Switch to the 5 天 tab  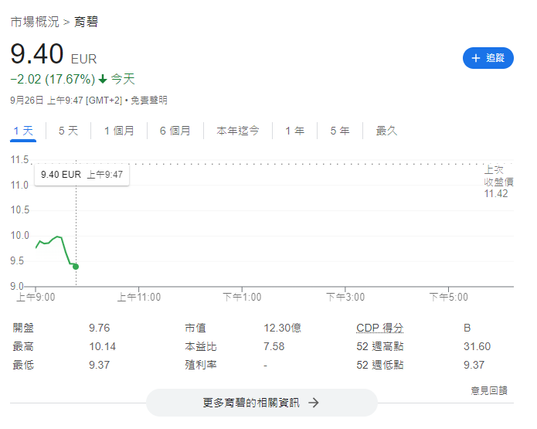pyautogui.click(x=68, y=131)
